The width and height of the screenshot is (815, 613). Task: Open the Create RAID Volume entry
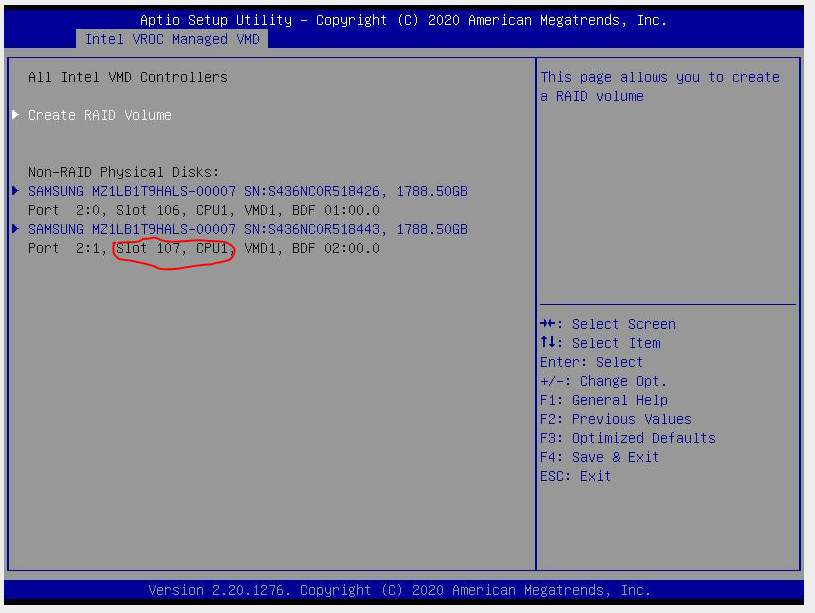point(99,115)
